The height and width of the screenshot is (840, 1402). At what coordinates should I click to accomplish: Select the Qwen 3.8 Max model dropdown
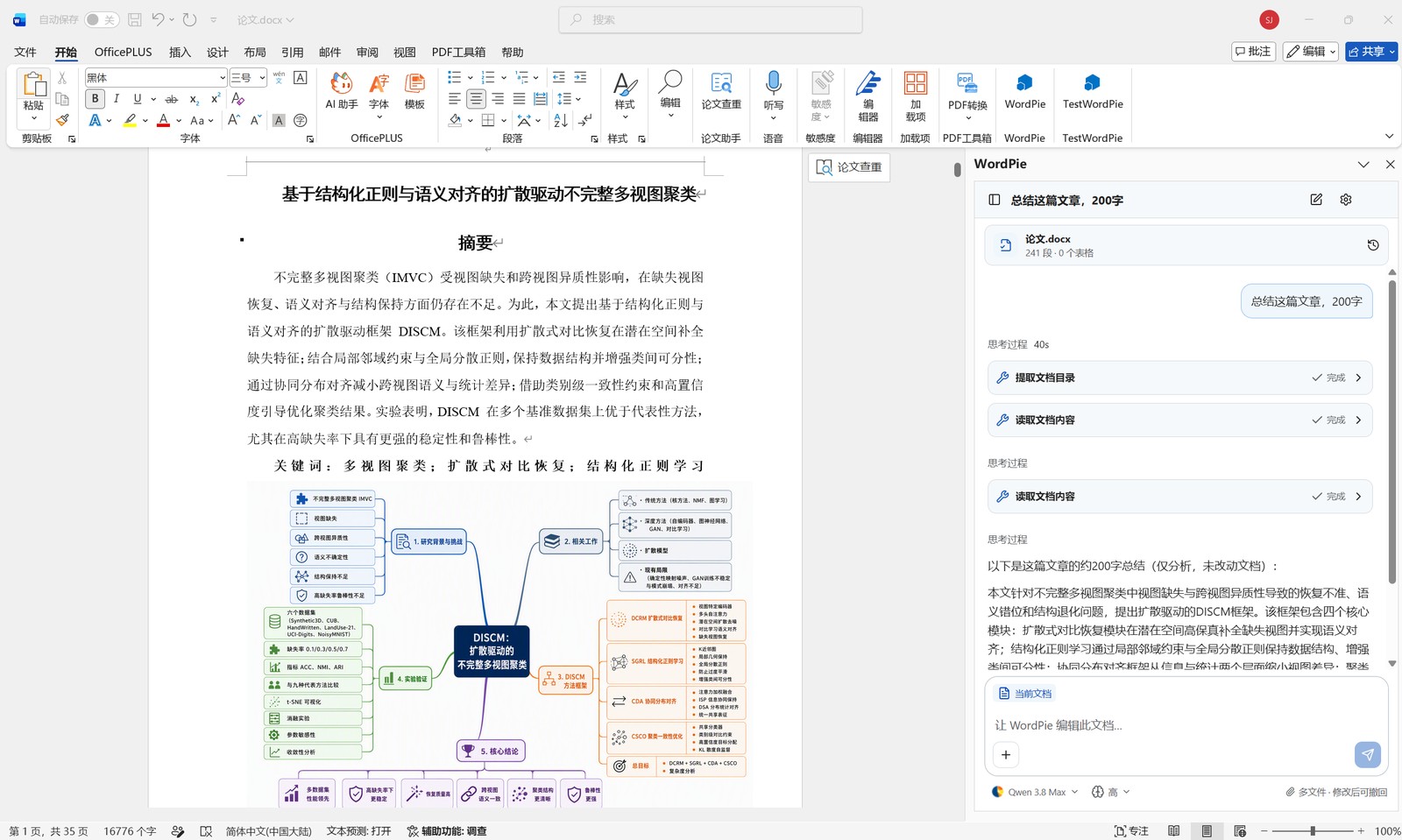point(1035,792)
